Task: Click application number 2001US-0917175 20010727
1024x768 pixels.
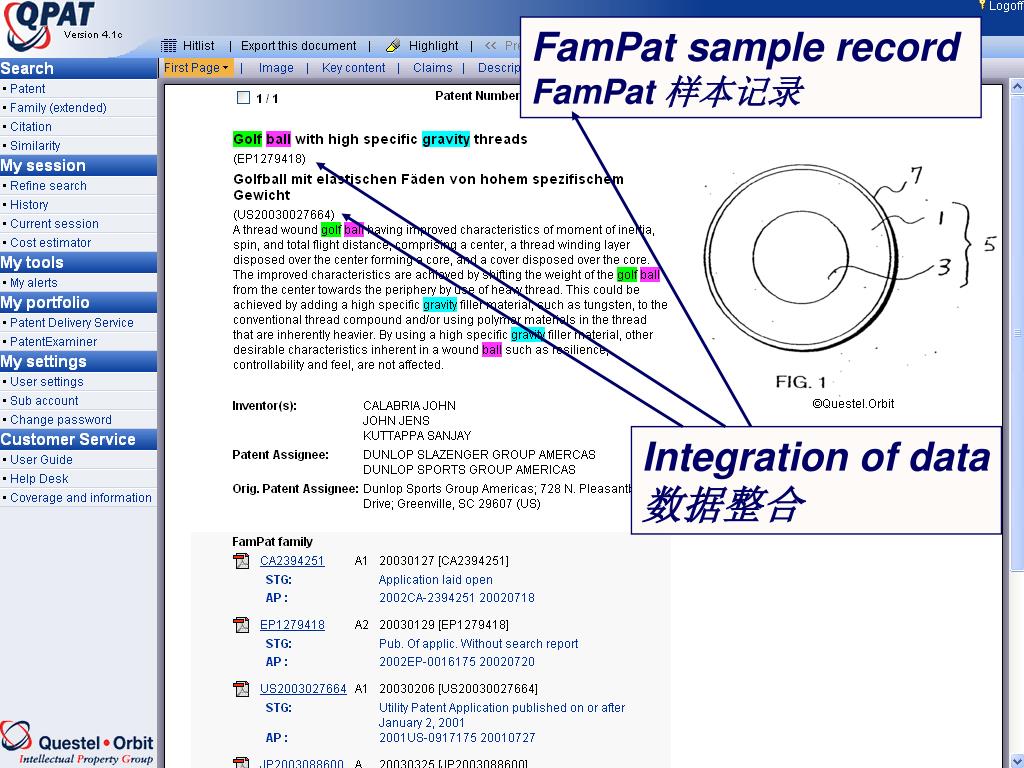Action: click(456, 738)
